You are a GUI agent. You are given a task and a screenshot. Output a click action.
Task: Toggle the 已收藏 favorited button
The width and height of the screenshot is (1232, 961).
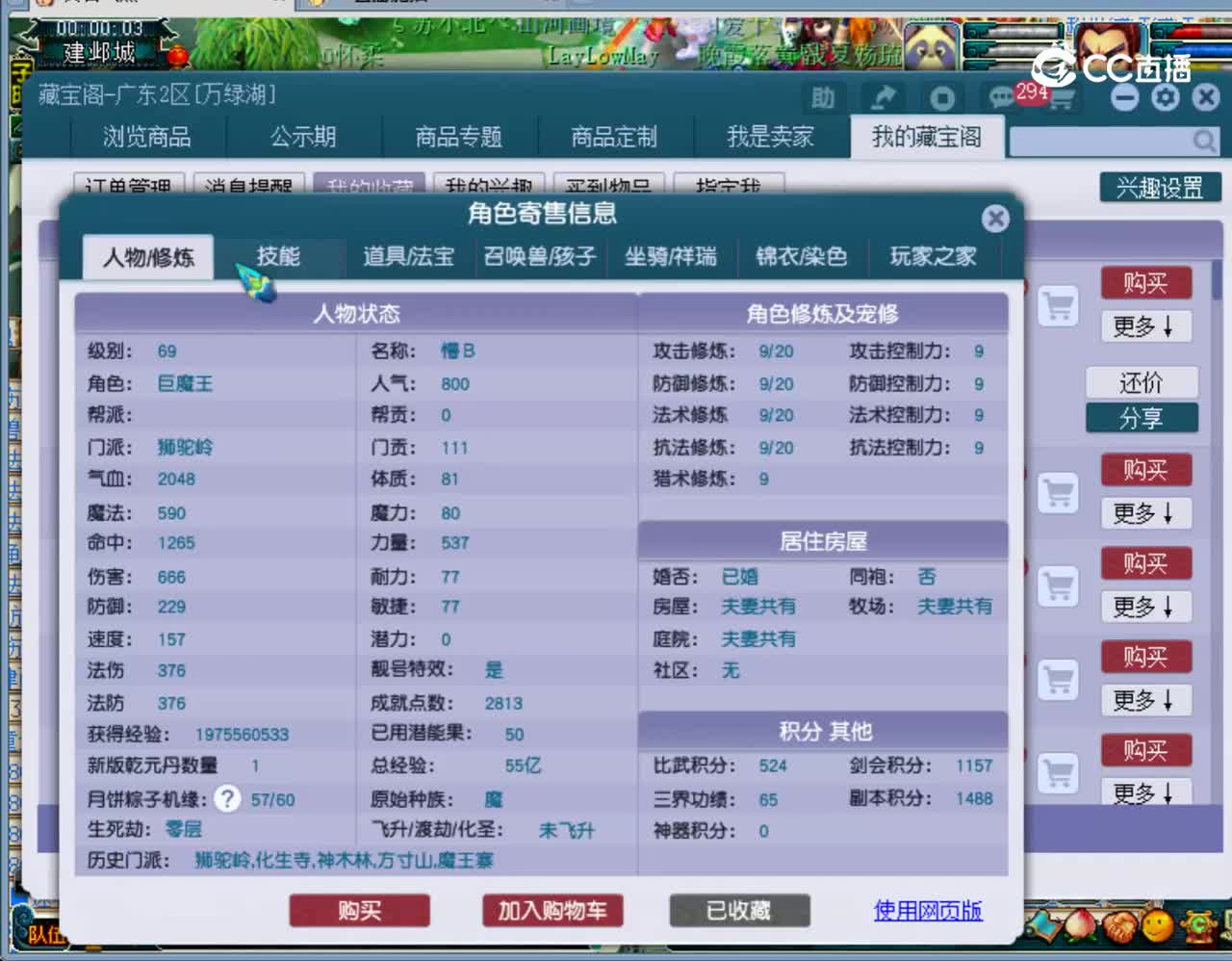[x=739, y=910]
